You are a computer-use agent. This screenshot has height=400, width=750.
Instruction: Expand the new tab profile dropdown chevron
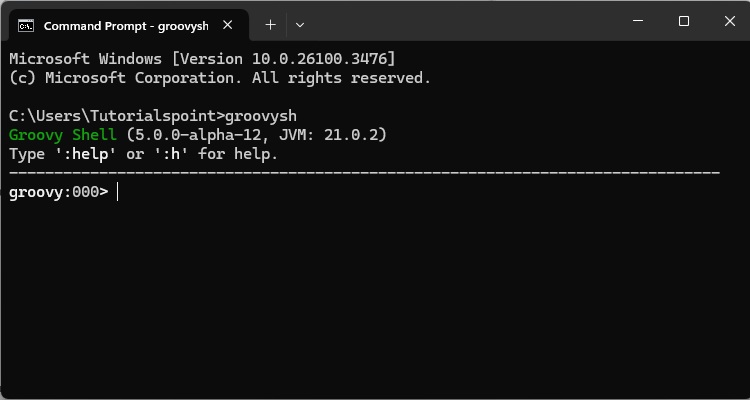click(300, 25)
